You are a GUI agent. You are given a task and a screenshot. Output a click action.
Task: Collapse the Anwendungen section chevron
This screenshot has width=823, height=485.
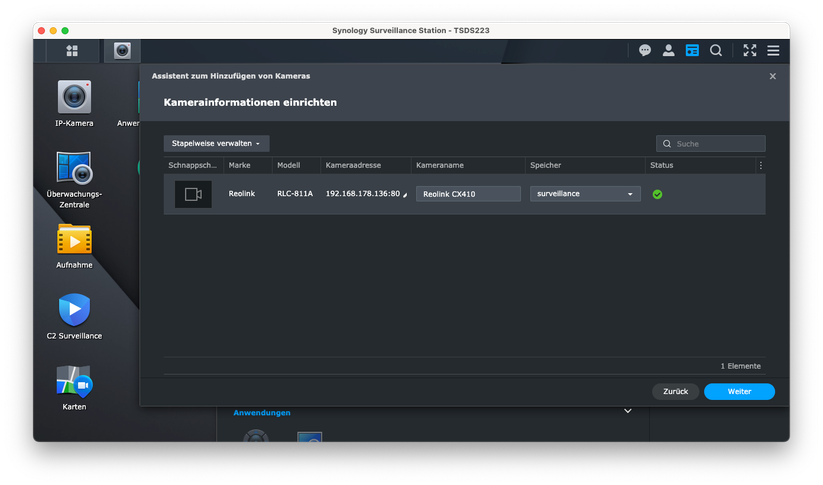pyautogui.click(x=628, y=411)
